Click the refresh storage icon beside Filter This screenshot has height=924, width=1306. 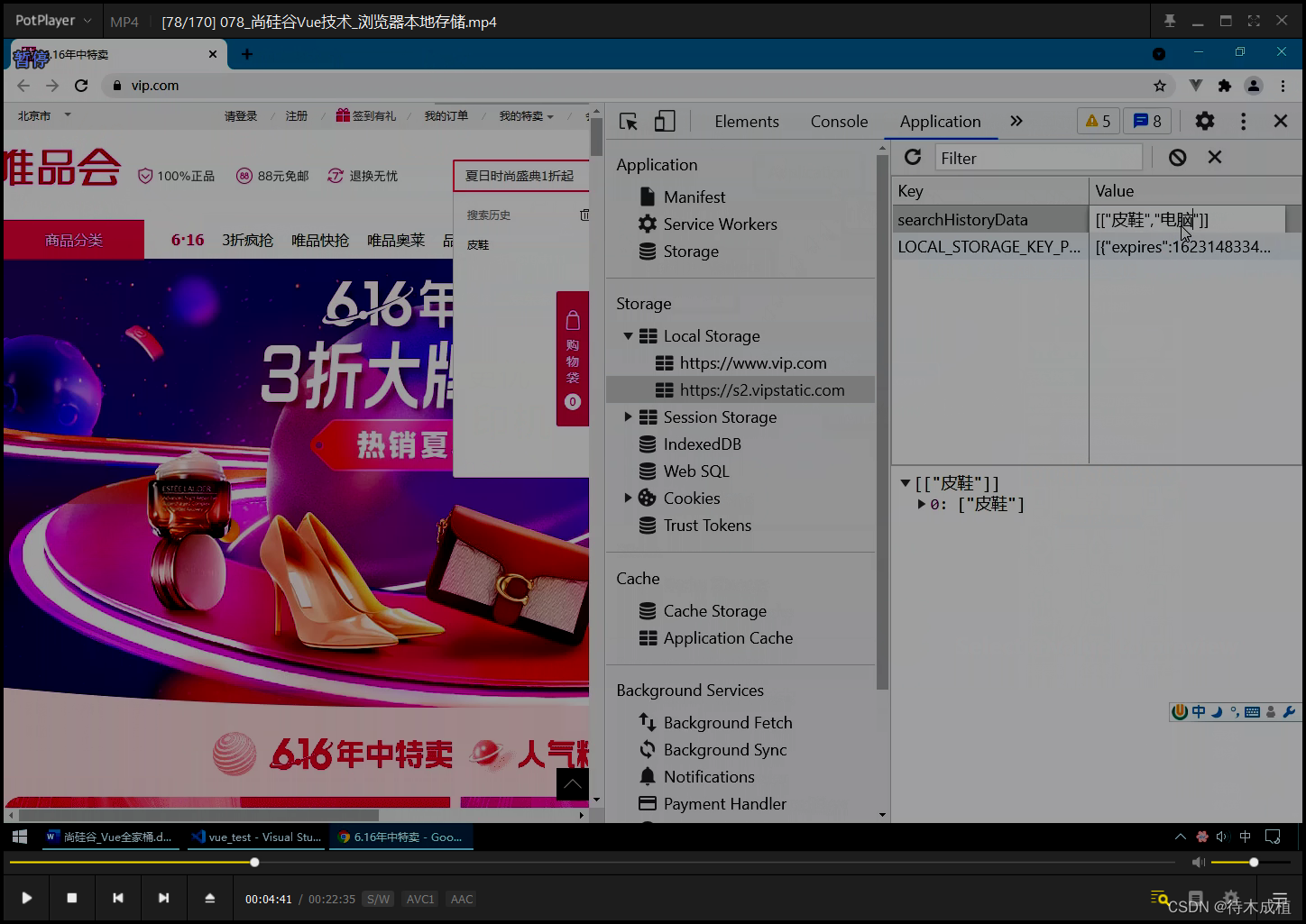tap(913, 158)
